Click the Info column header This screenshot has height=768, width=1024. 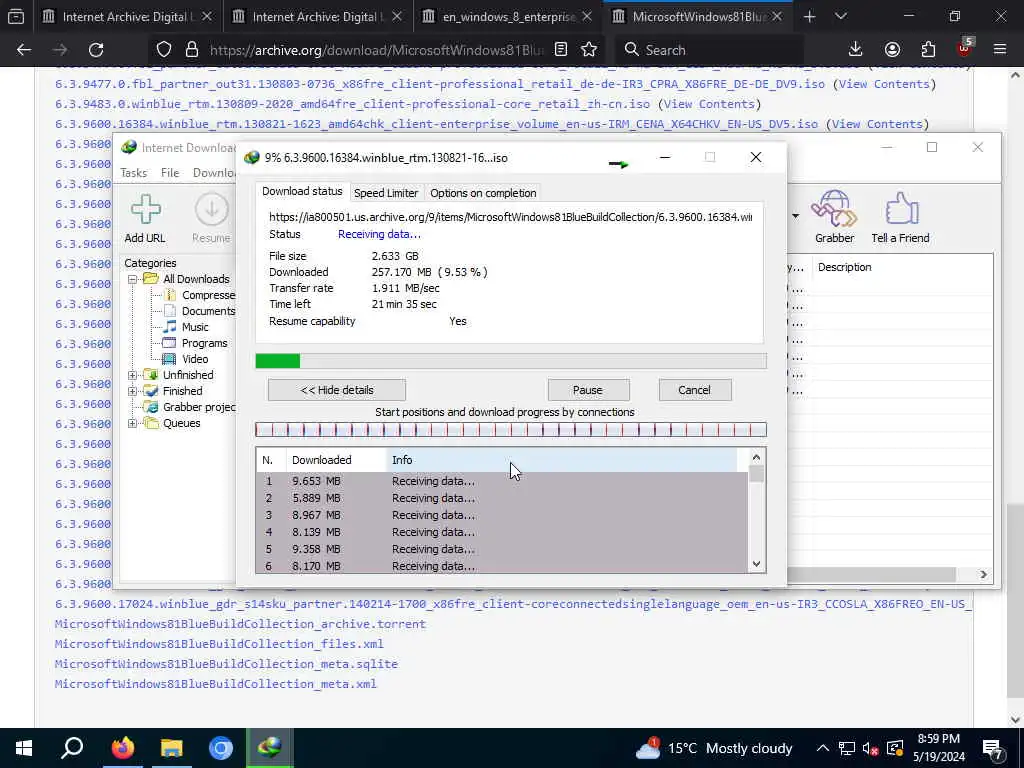click(562, 460)
